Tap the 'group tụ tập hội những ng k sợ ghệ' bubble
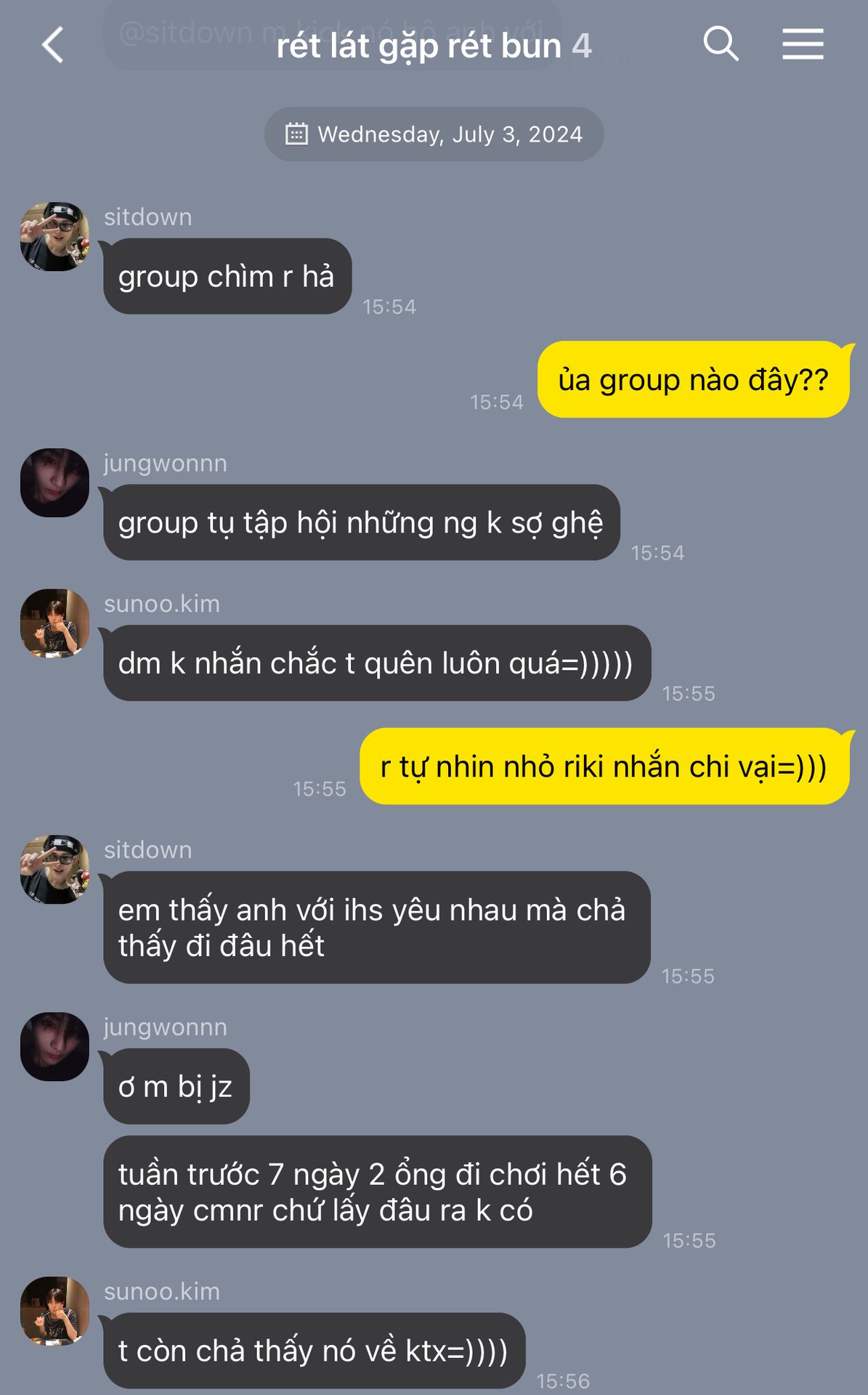Viewport: 868px width, 1395px height. (x=362, y=523)
